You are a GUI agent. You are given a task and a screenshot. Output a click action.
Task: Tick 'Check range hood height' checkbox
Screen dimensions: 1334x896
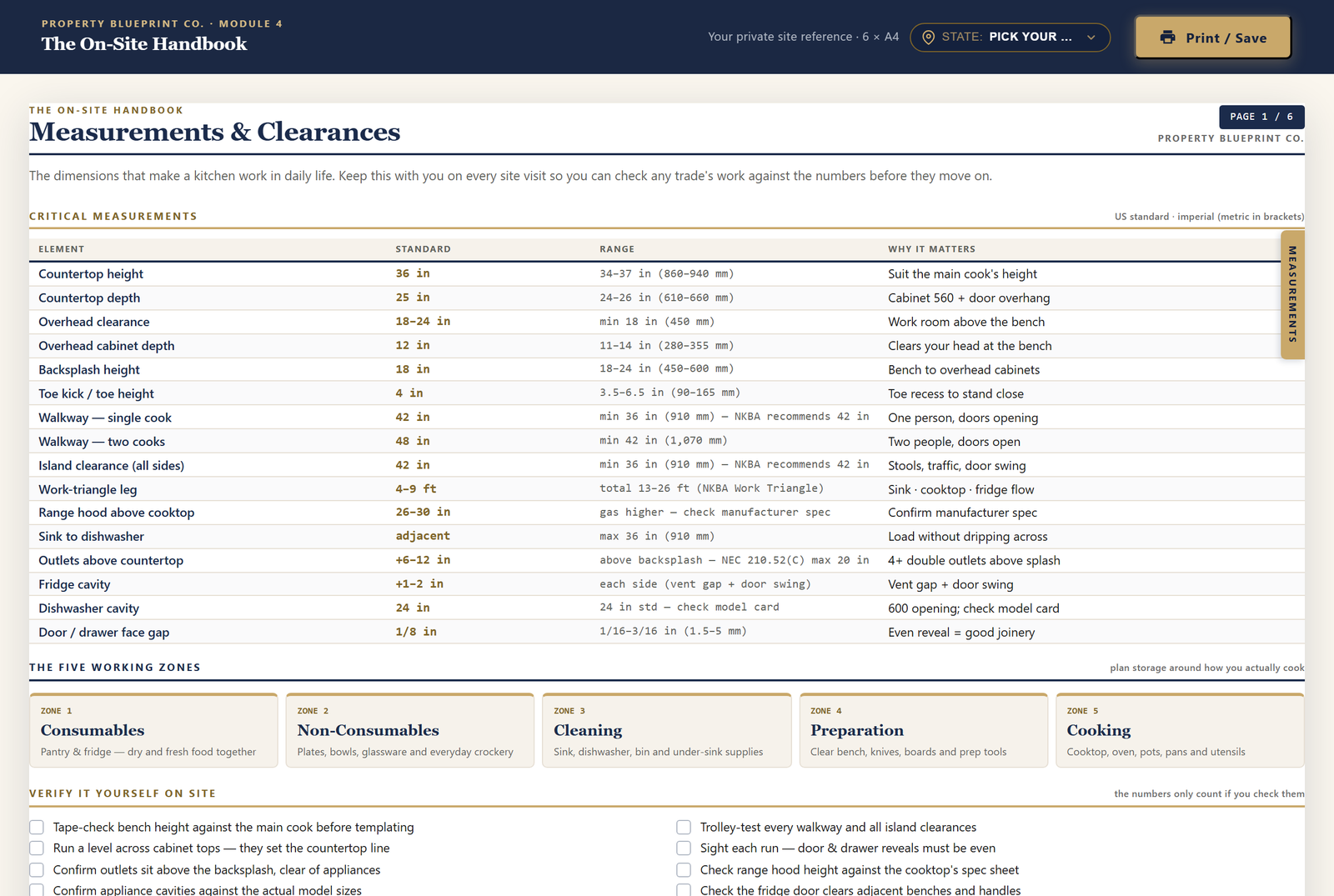684,869
